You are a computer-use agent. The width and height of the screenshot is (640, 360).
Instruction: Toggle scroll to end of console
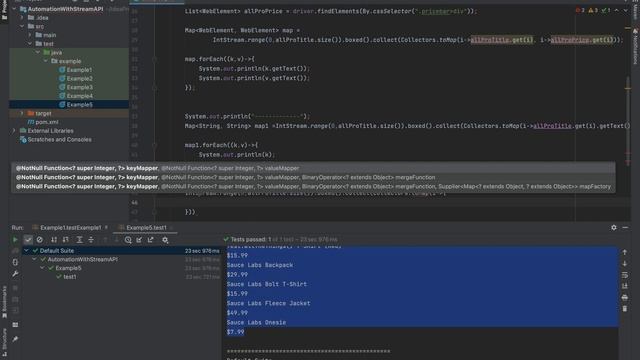624,286
